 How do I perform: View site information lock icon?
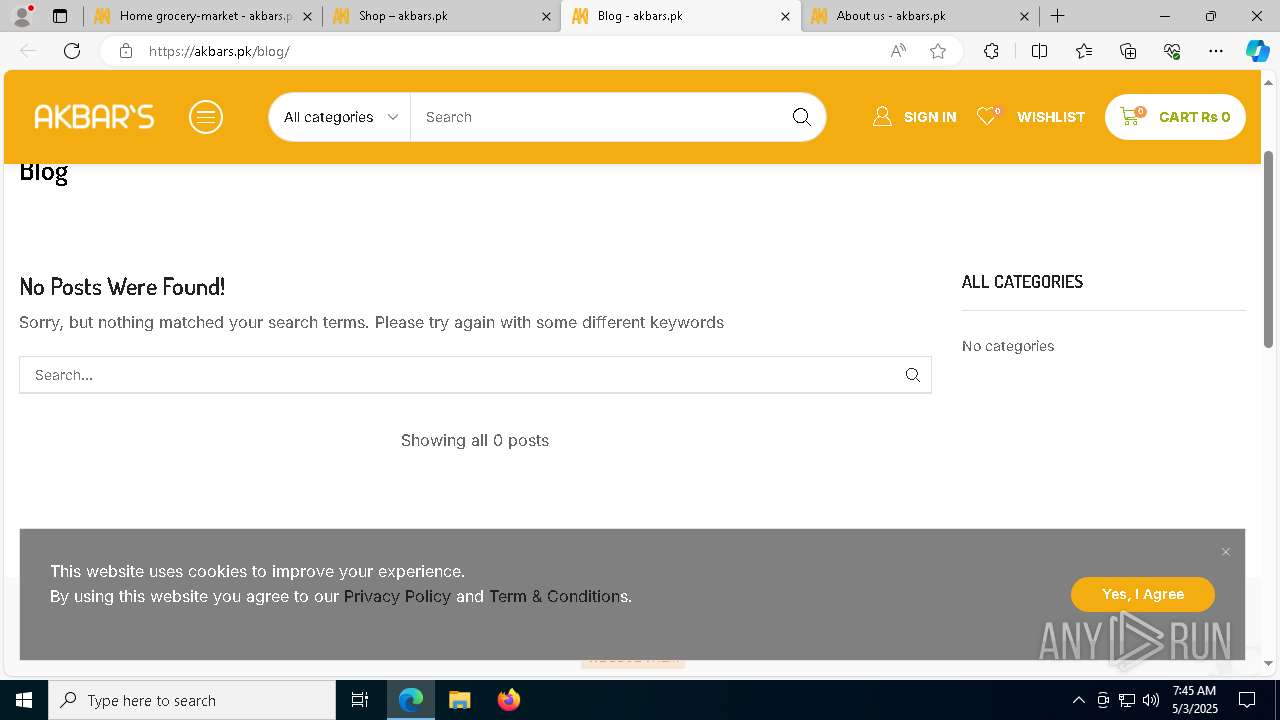(125, 51)
